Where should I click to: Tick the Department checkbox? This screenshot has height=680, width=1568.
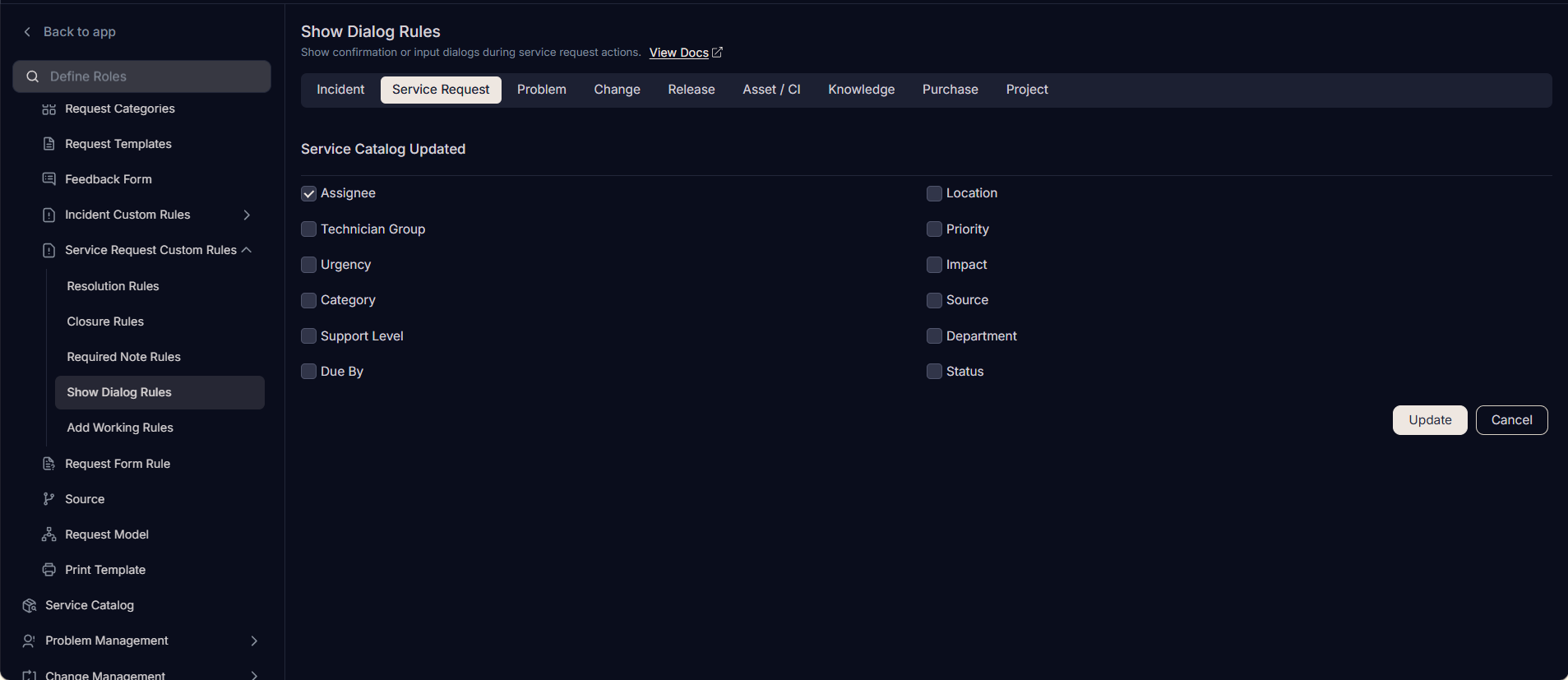click(934, 336)
